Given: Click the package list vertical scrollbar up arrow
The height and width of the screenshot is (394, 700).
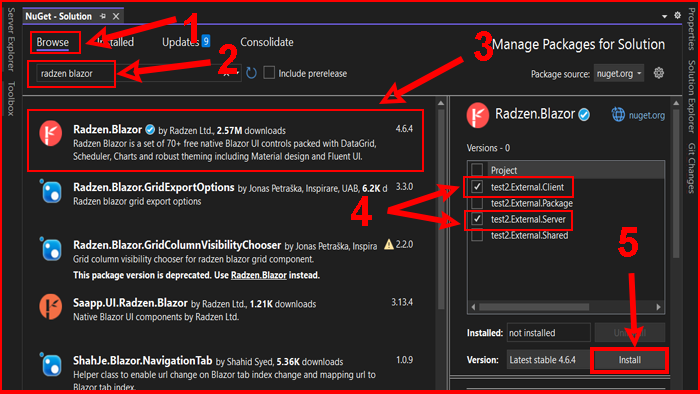Looking at the screenshot, I should [441, 103].
